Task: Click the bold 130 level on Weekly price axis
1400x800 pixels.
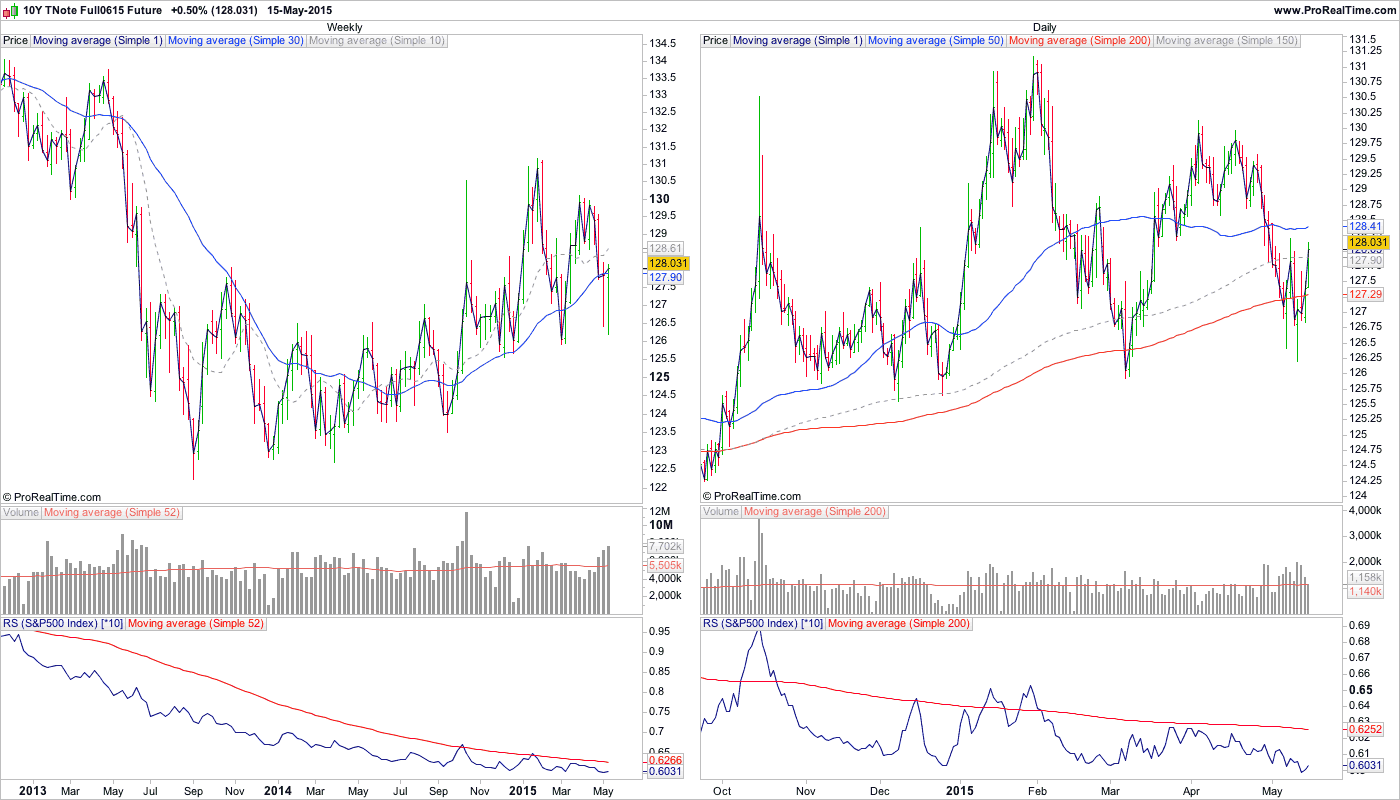Action: [x=658, y=199]
